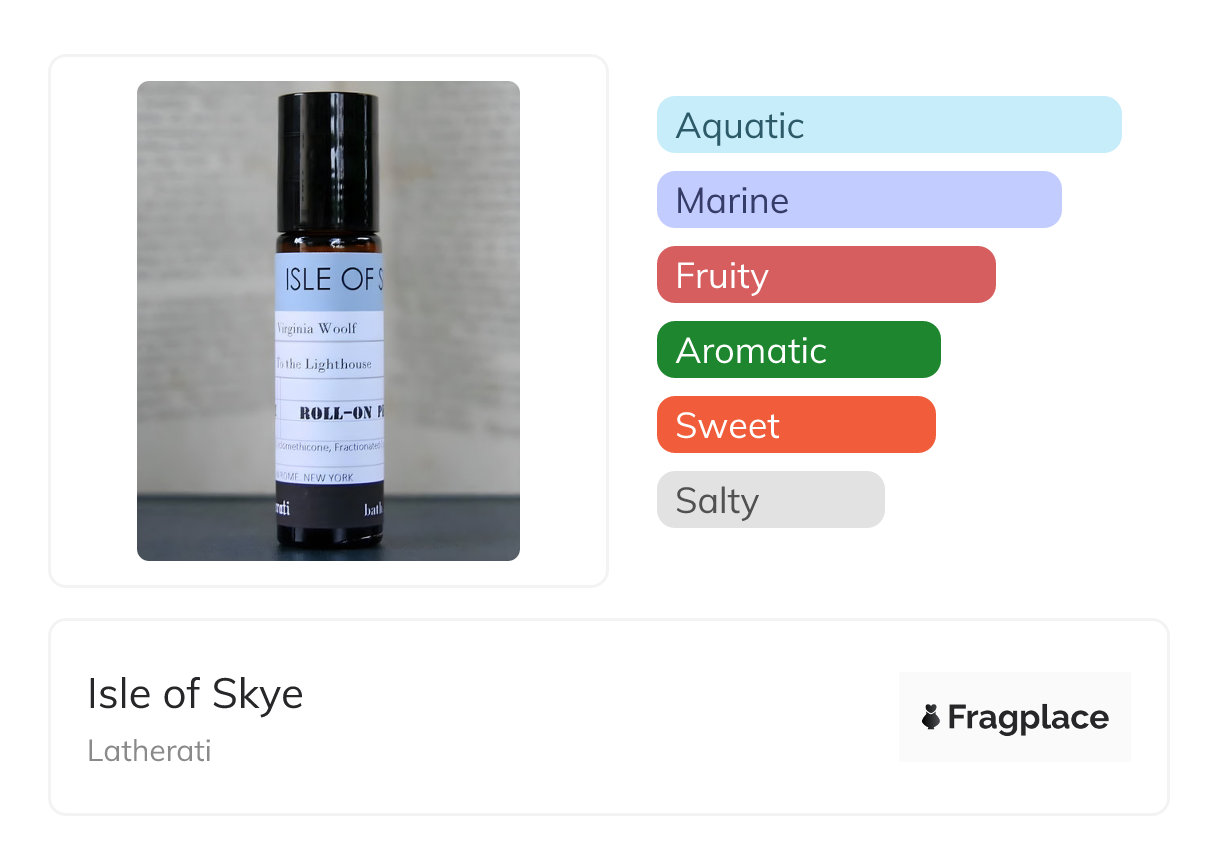1218x864 pixels.
Task: Select the Marine accord bar
Action: pos(858,200)
